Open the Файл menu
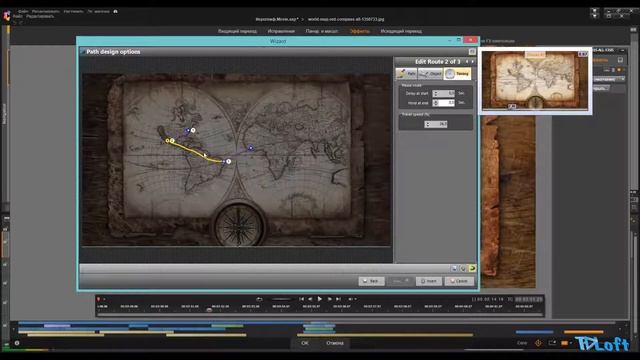 (18, 16)
